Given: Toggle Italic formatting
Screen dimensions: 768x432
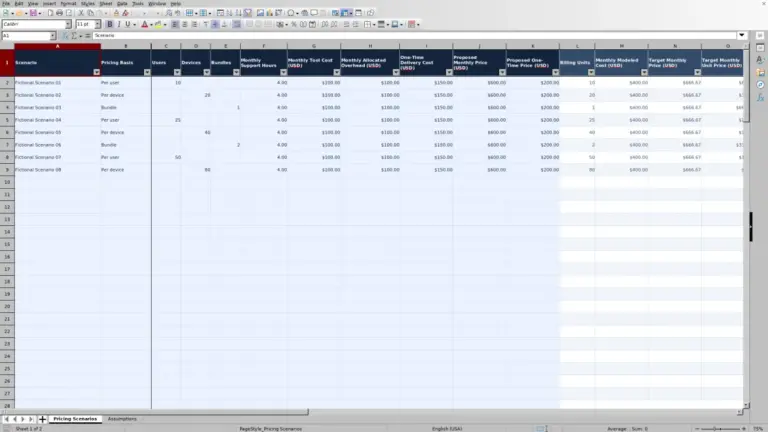Looking at the screenshot, I should pos(119,24).
